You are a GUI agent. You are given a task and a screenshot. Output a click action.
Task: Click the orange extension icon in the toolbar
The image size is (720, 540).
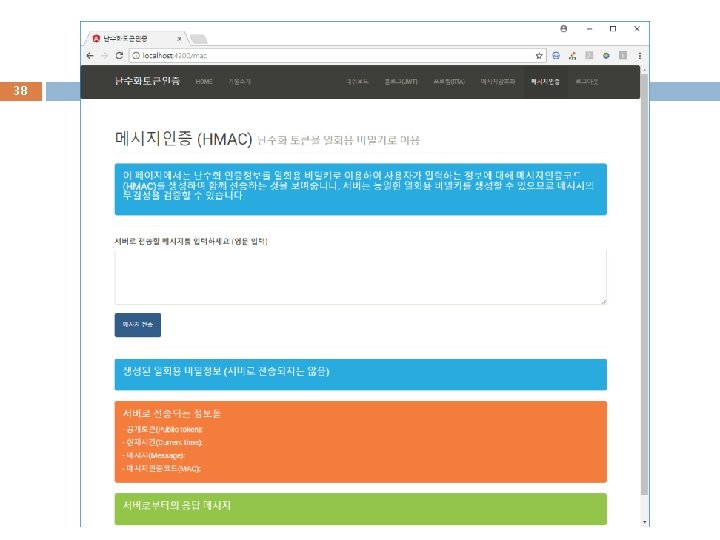pos(573,56)
